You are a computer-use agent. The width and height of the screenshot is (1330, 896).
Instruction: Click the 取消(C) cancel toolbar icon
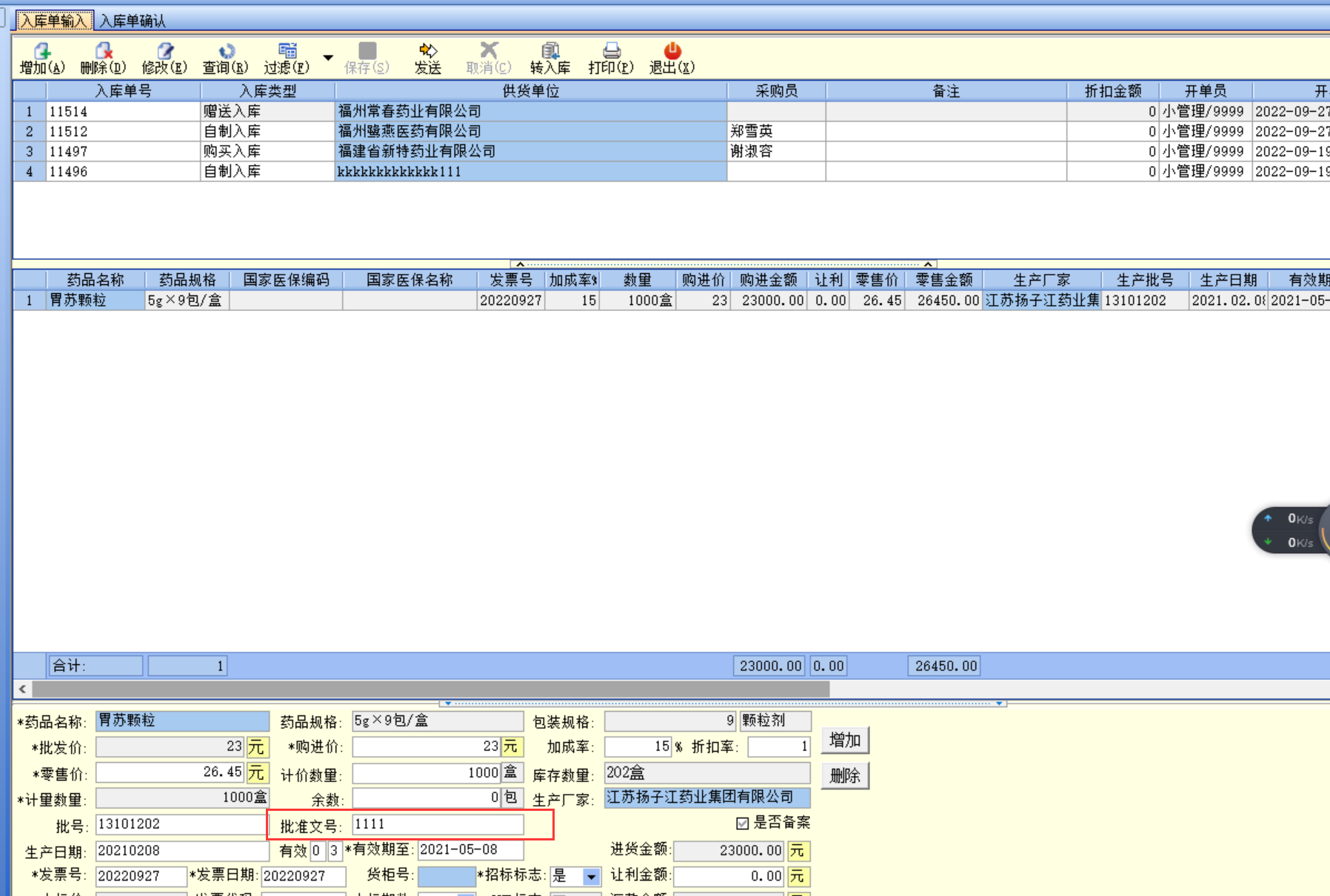click(489, 58)
